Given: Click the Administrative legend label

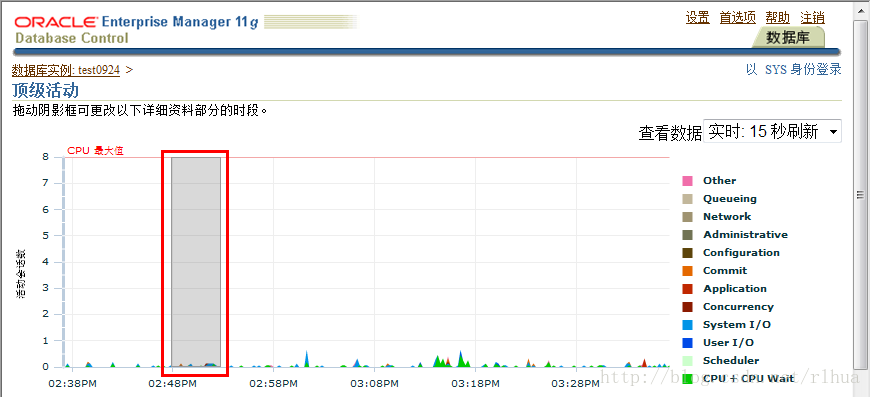Looking at the screenshot, I should pos(745,235).
